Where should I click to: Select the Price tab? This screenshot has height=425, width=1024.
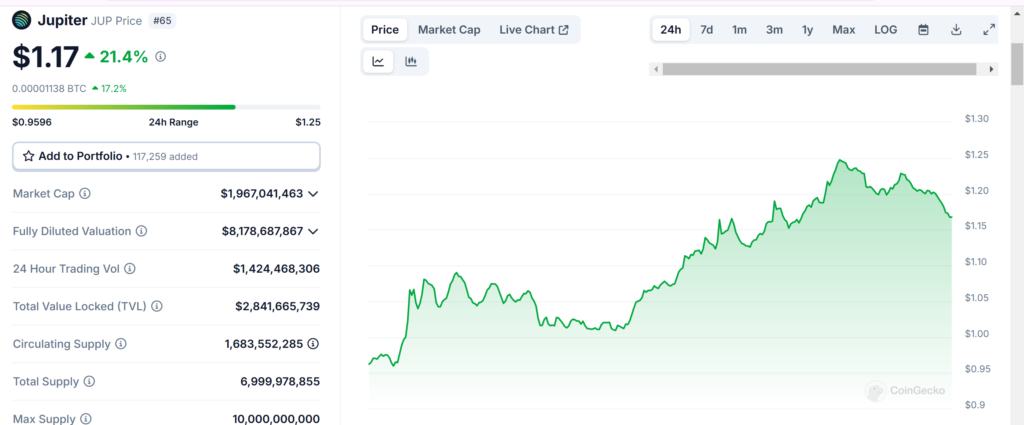click(385, 30)
